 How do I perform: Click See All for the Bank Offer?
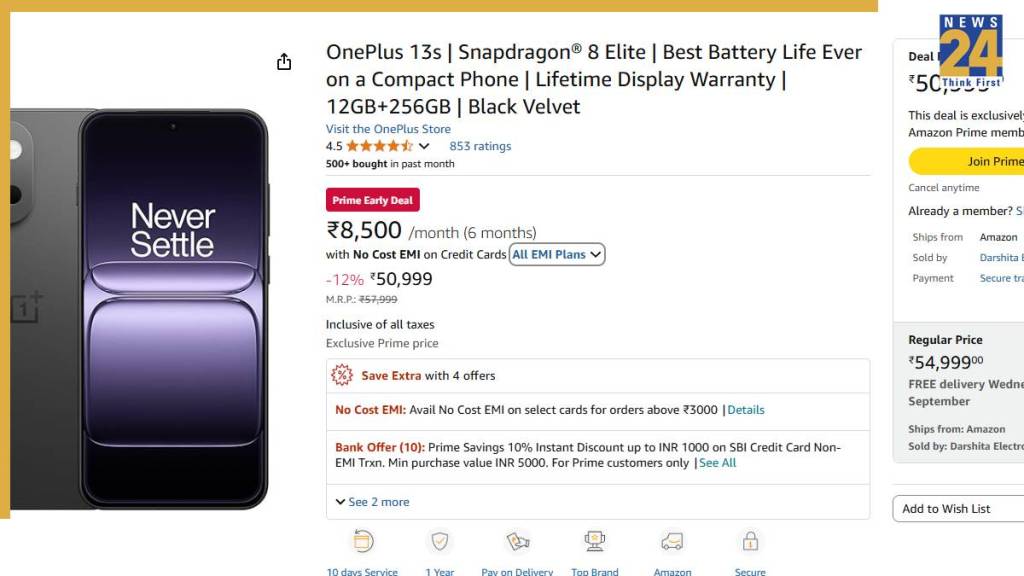(718, 463)
